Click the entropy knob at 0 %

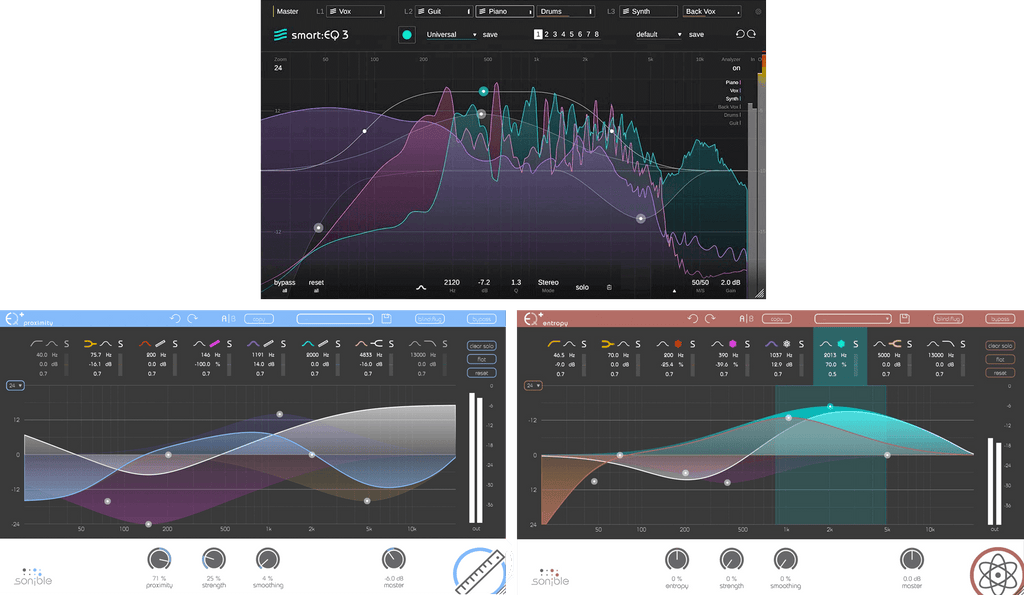pyautogui.click(x=677, y=560)
